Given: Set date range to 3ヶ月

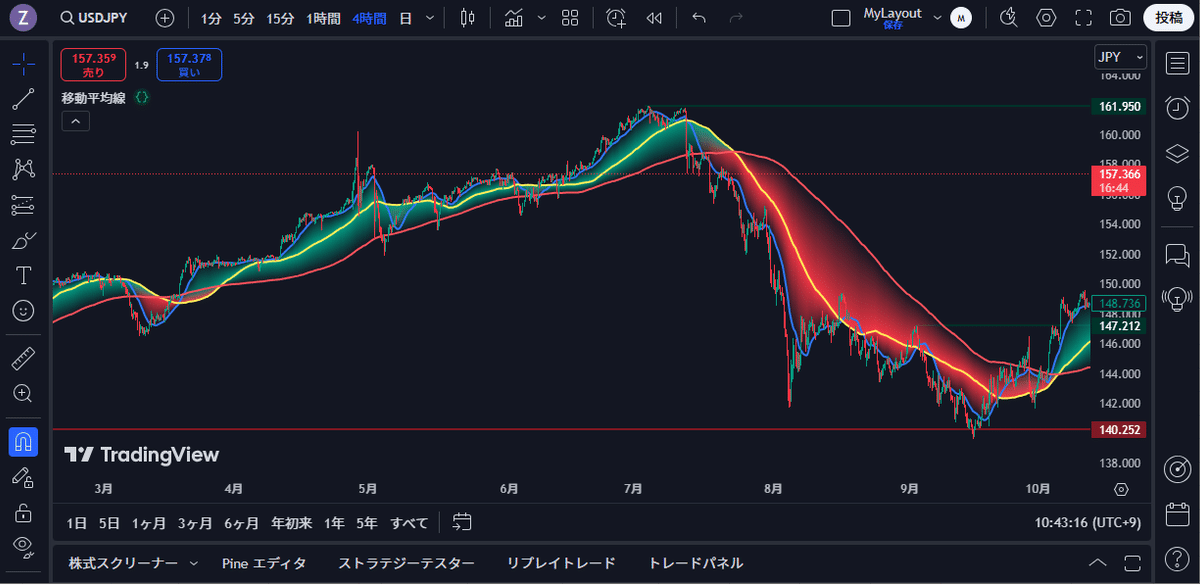Looking at the screenshot, I should pos(195,522).
